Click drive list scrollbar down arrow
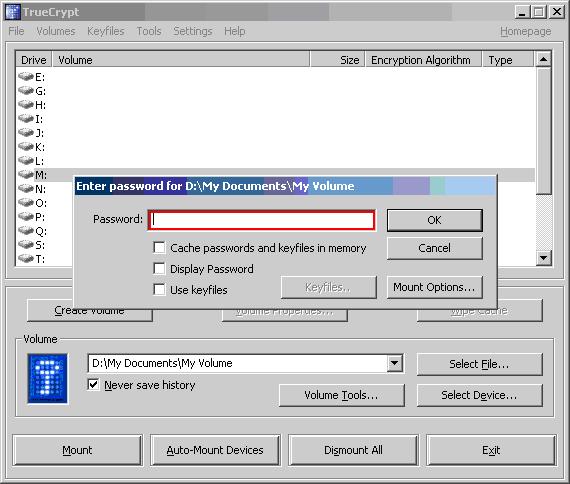This screenshot has width=570, height=484. [543, 258]
